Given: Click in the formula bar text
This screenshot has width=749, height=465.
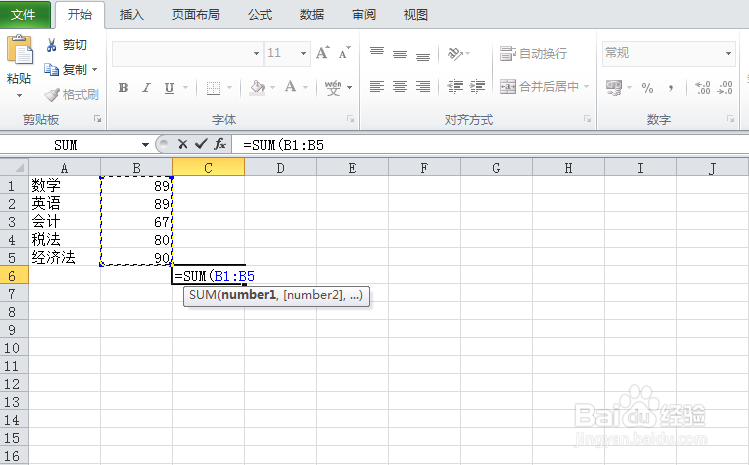Looking at the screenshot, I should (x=283, y=145).
